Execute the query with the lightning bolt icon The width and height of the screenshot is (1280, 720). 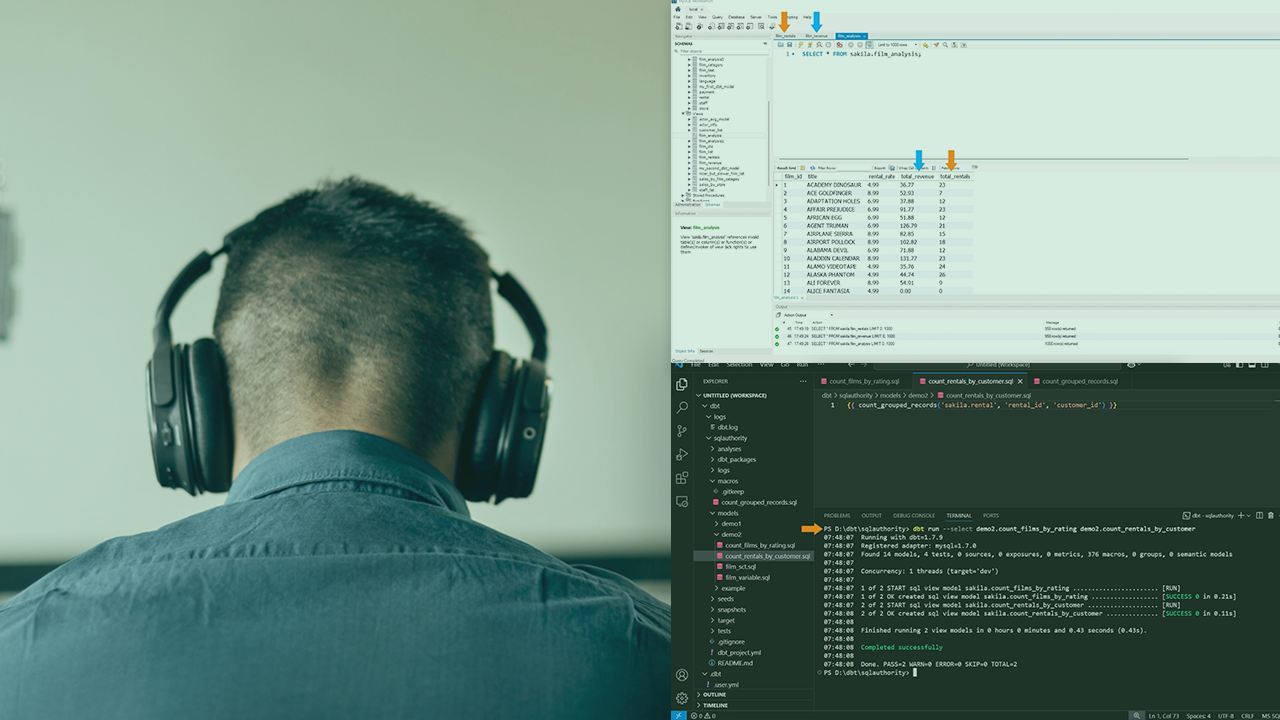[x=800, y=45]
